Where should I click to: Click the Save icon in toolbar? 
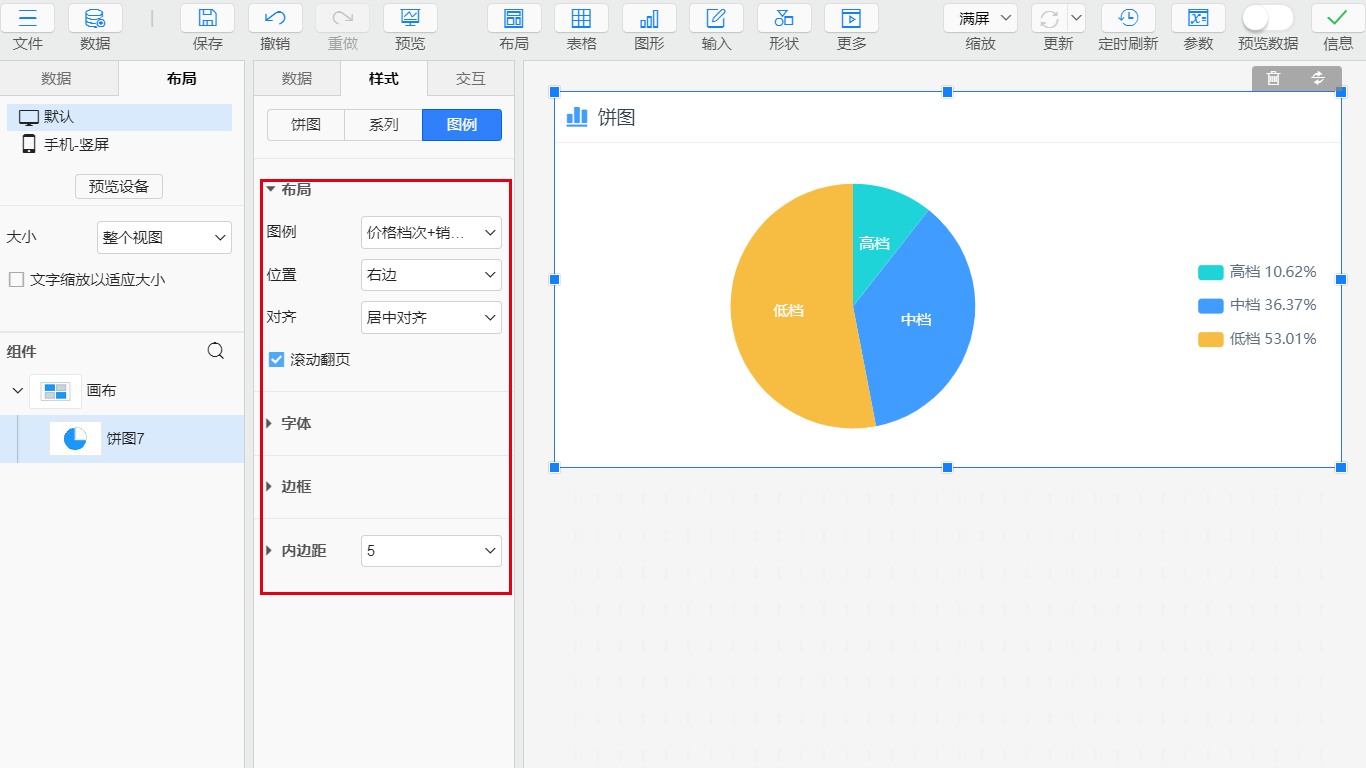click(x=207, y=18)
